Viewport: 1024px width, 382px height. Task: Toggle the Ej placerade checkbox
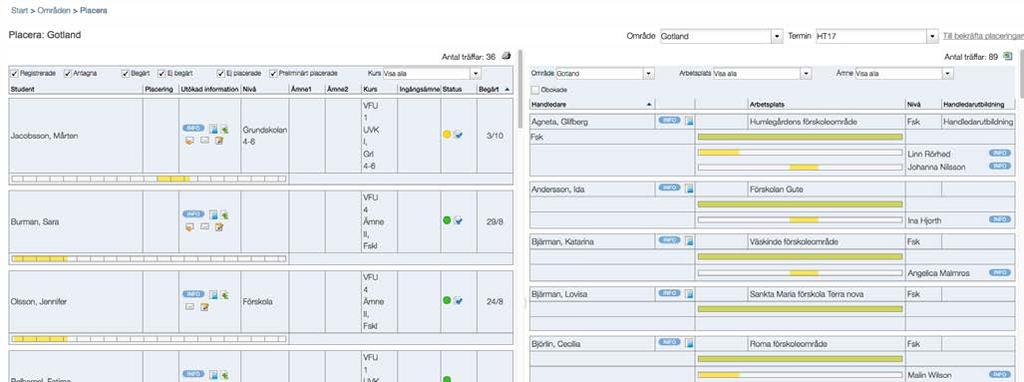221,73
